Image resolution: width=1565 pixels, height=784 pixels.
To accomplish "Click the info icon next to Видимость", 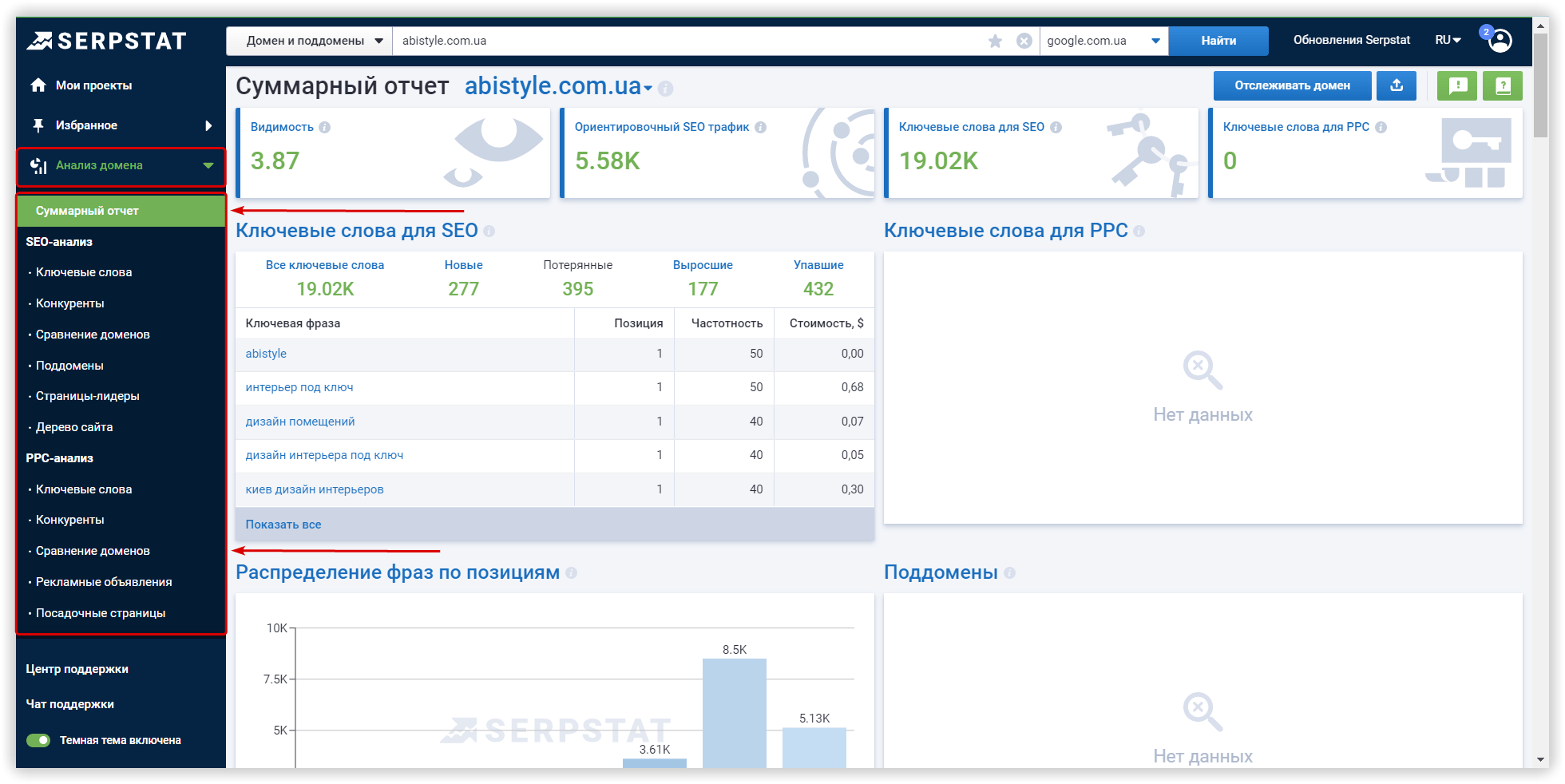I will click(x=325, y=127).
